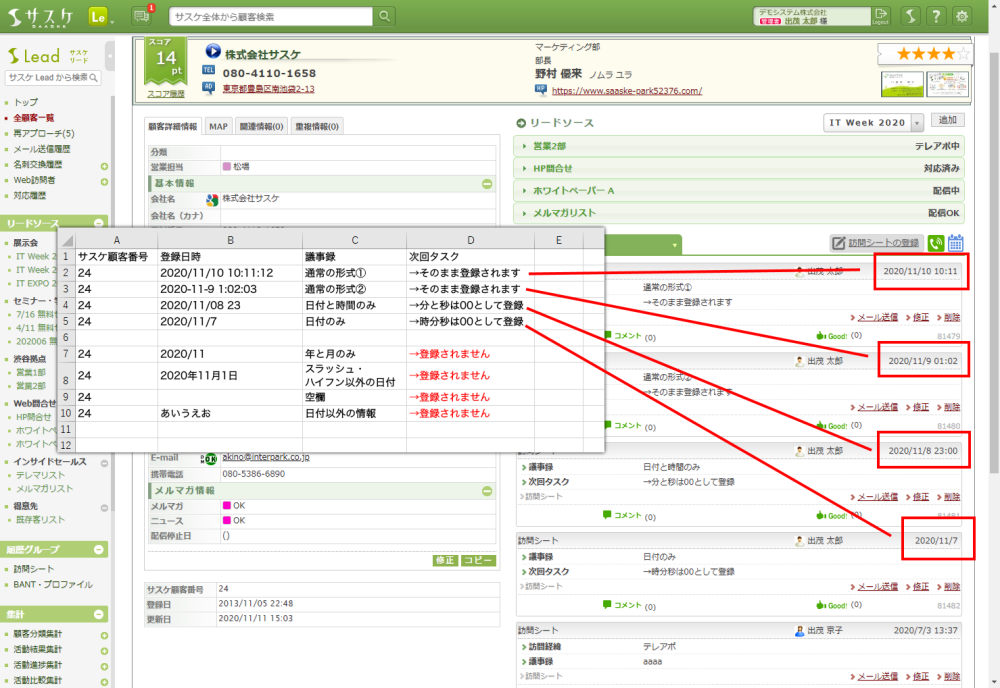Viewport: 1000px width, 688px height.
Task: Collapse the メルマガ情報 section
Action: pyautogui.click(x=487, y=491)
